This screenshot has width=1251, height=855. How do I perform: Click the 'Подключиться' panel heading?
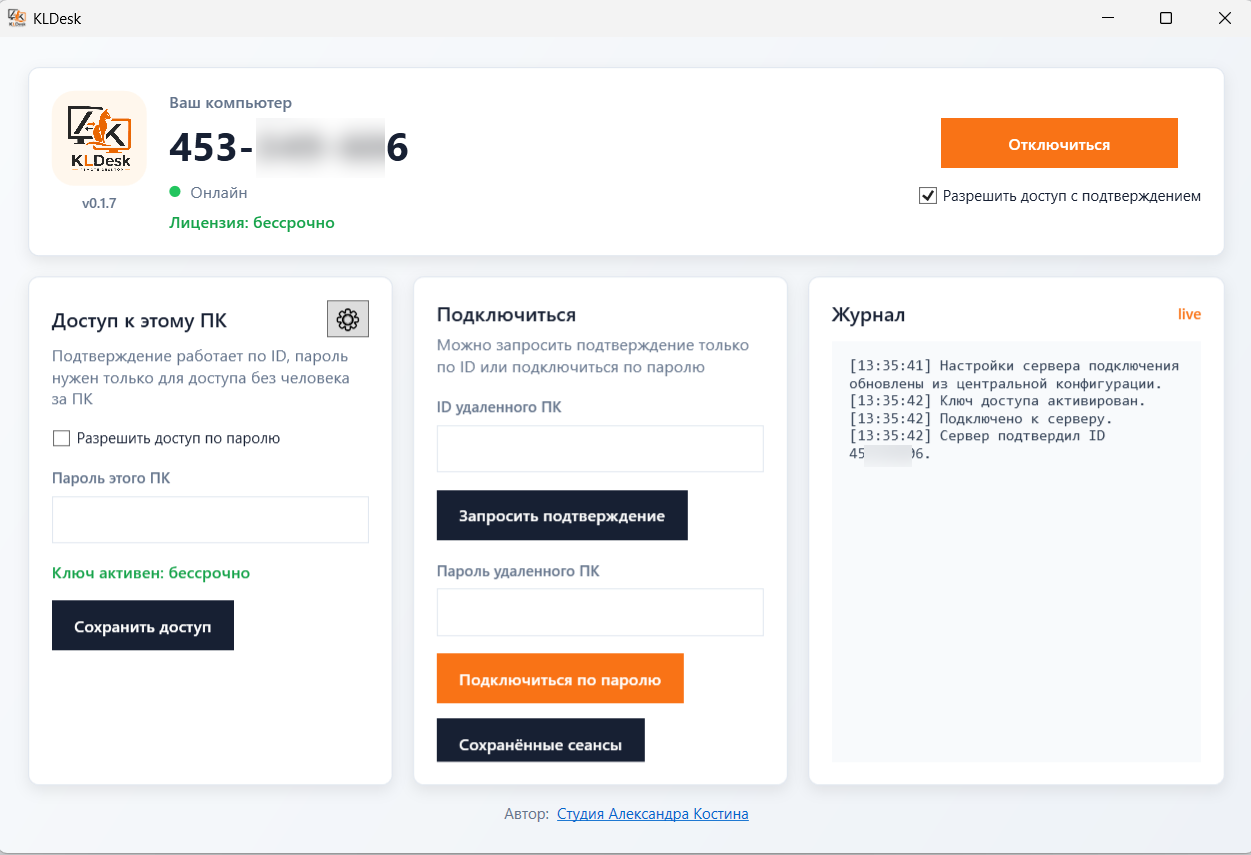pyautogui.click(x=506, y=315)
